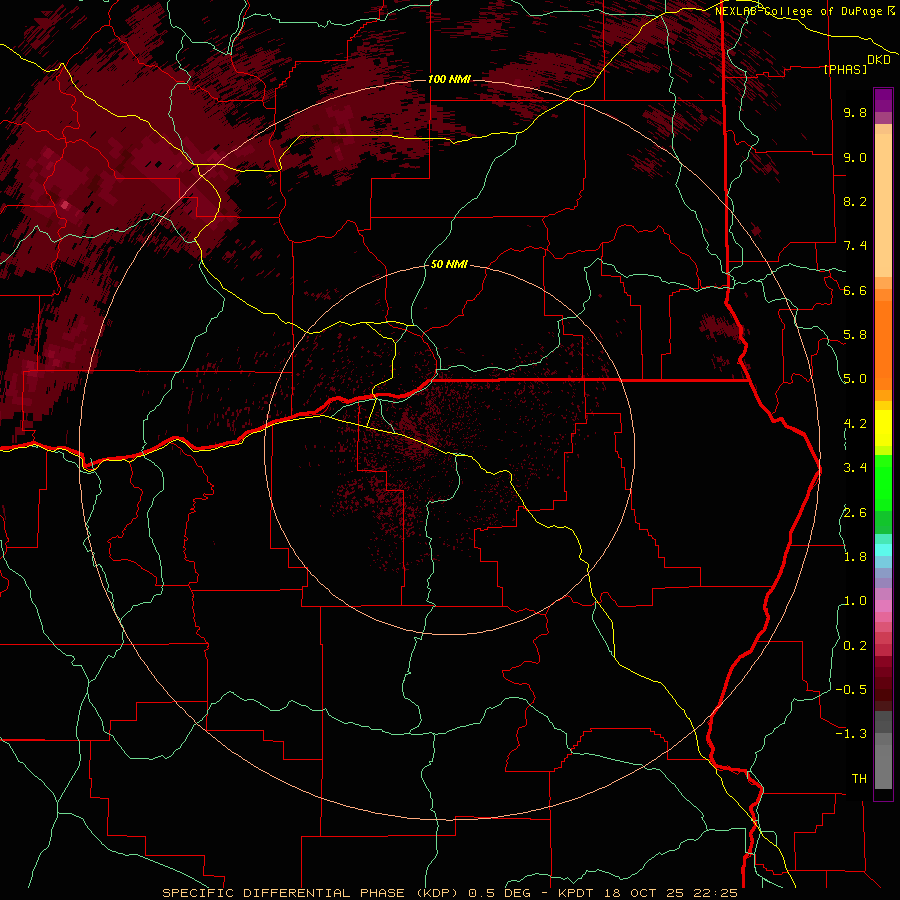Click the 1.0 scale label
This screenshot has width=900, height=900.
point(855,601)
